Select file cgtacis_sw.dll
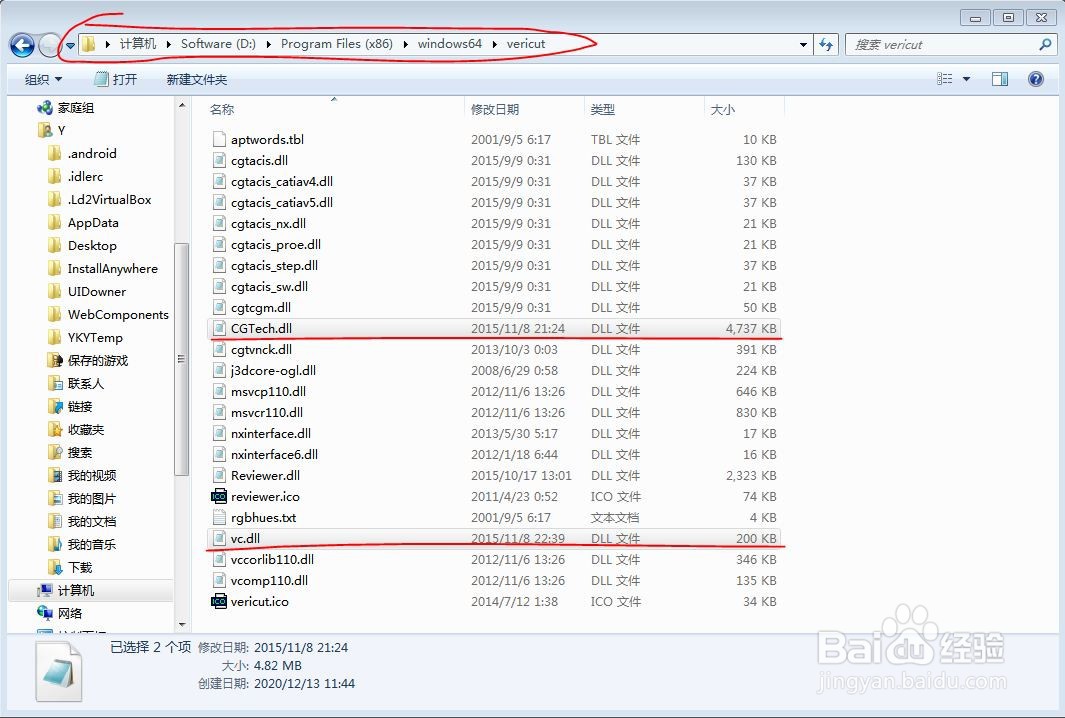The image size is (1065, 718). pos(269,287)
